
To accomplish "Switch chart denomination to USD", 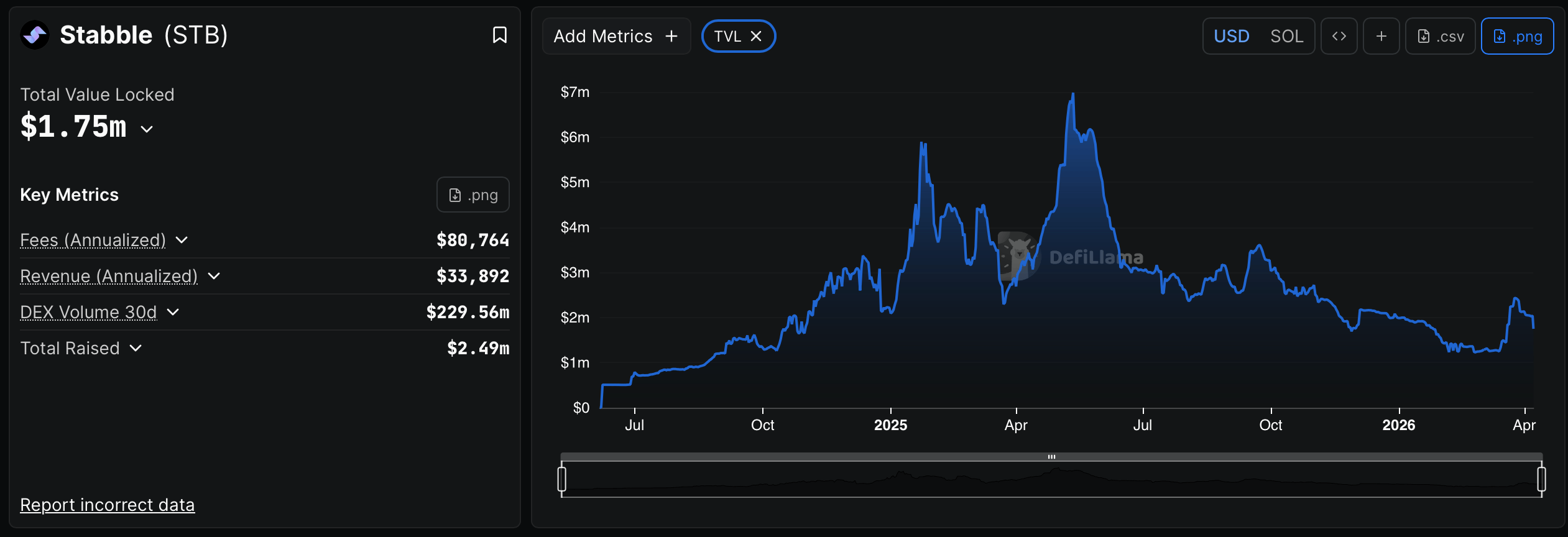I will (x=1231, y=36).
